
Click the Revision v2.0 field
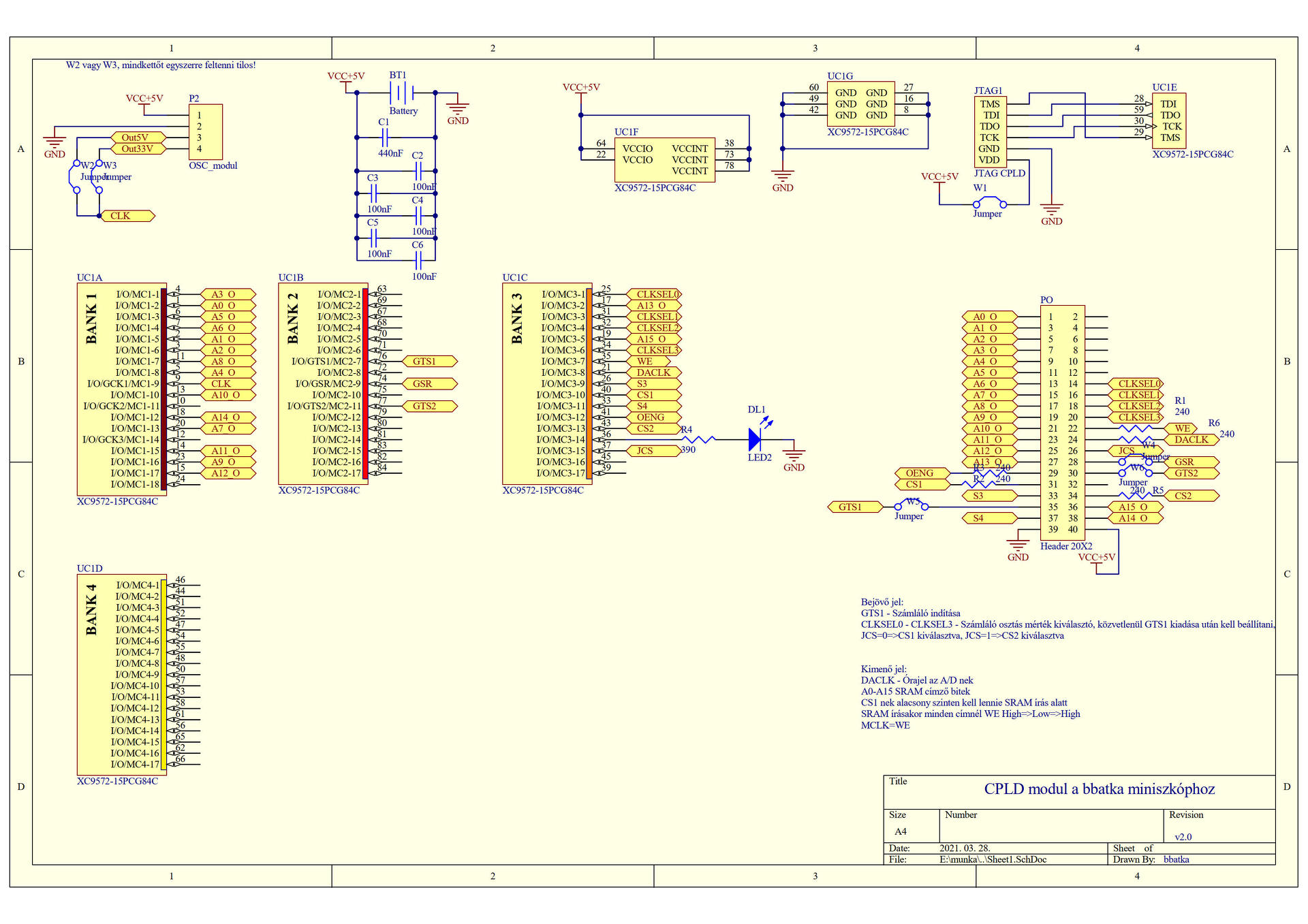[x=1183, y=837]
